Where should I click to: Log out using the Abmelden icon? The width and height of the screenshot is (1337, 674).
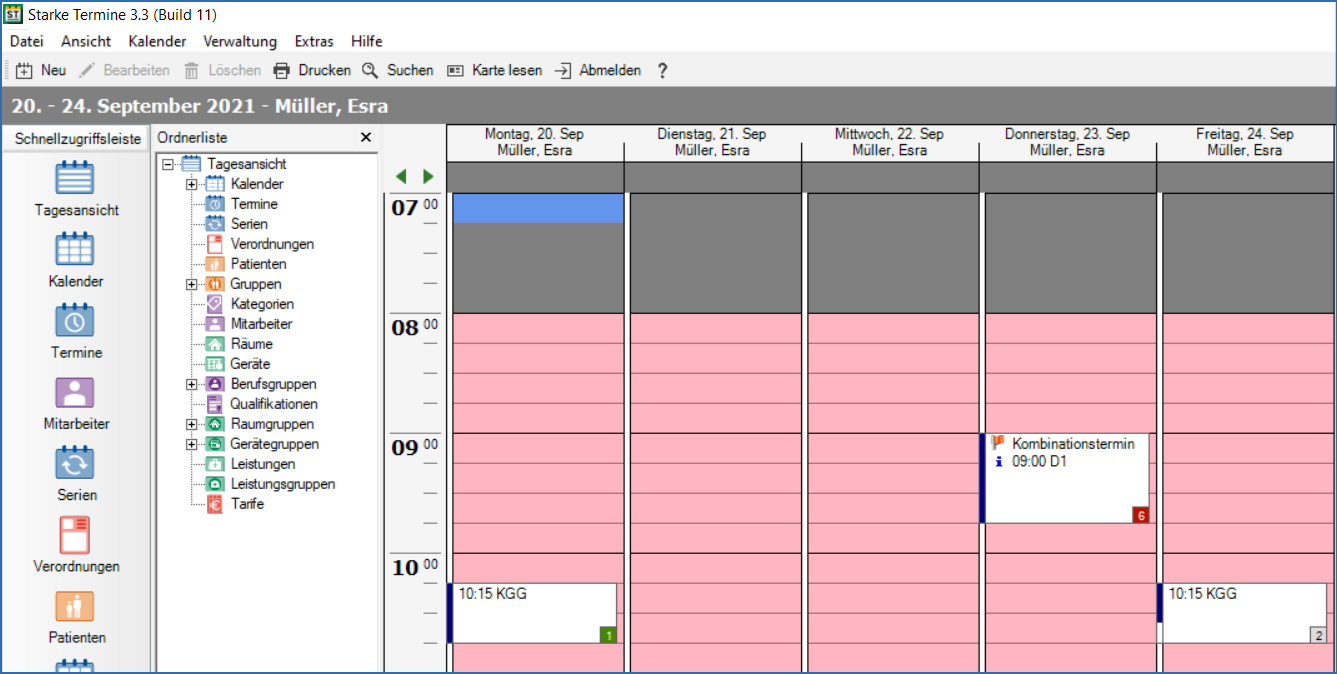[563, 70]
